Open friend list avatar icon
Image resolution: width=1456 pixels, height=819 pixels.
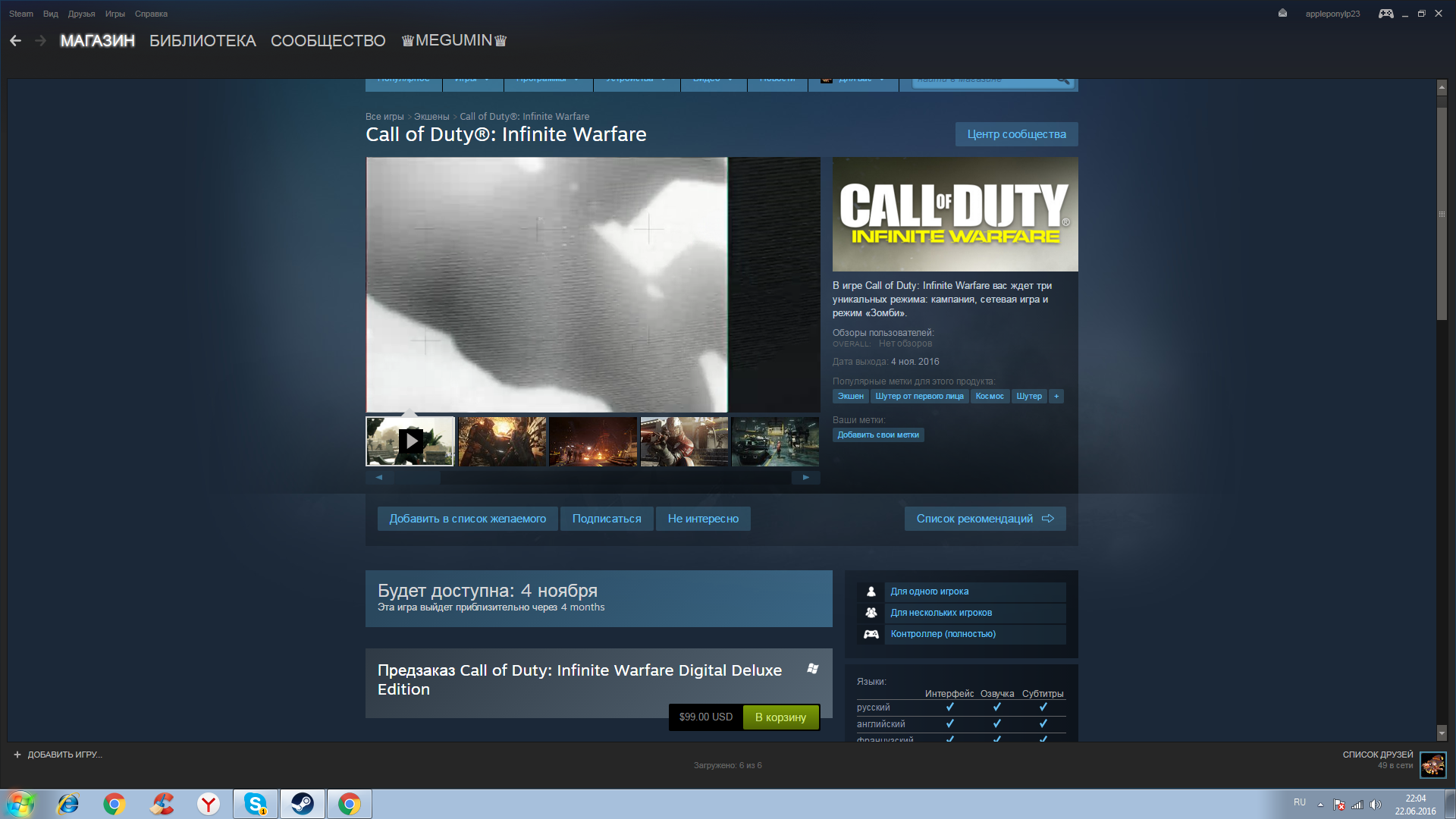coord(1433,764)
